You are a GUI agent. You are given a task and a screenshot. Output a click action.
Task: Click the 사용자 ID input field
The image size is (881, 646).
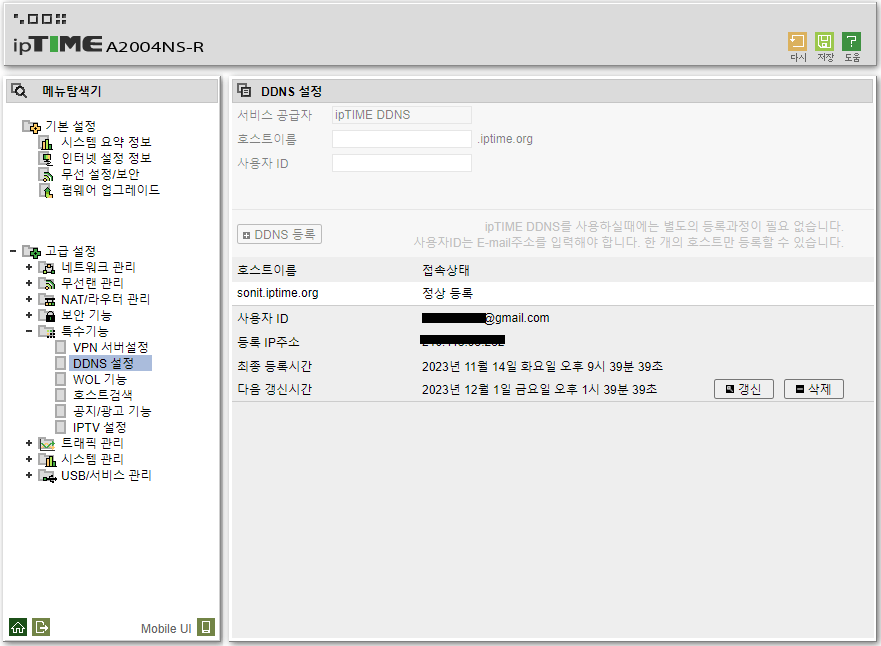tap(401, 163)
